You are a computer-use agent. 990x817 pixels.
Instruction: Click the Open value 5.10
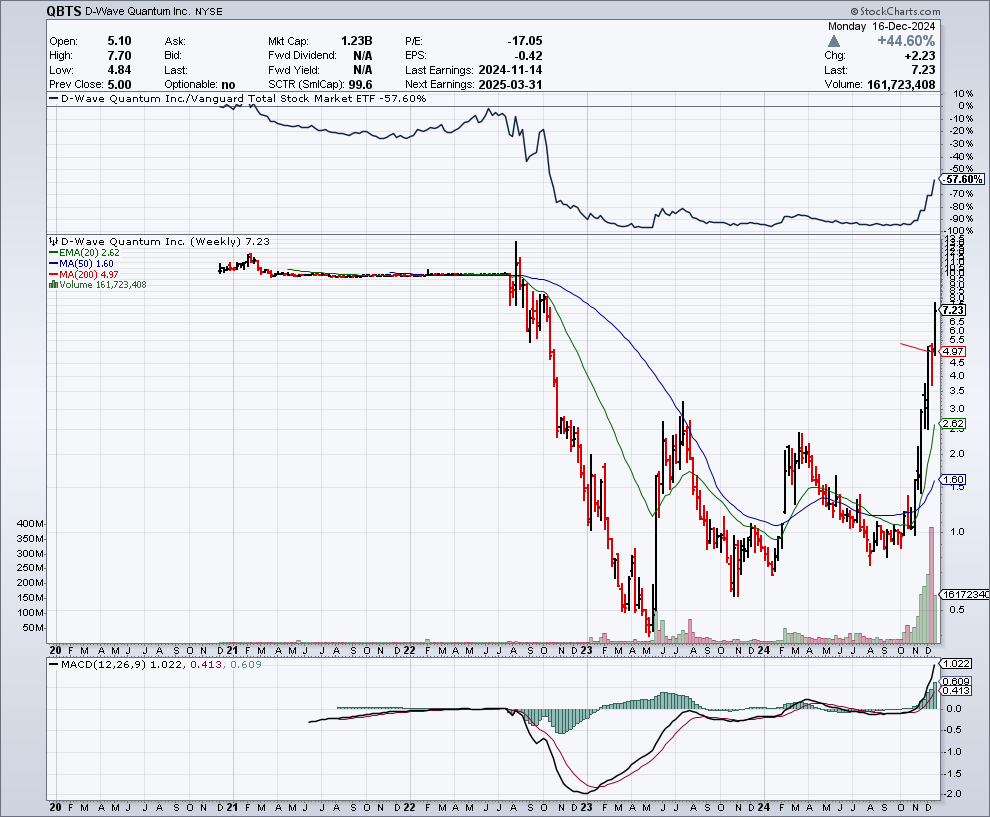[119, 41]
